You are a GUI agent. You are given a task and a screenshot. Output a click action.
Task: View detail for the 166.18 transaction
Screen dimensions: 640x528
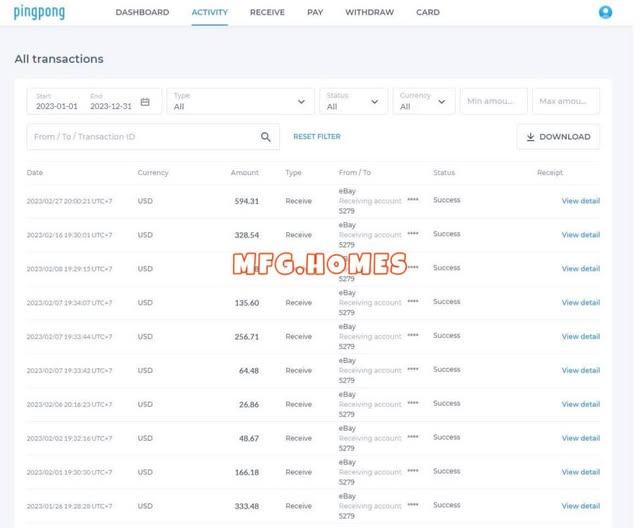[x=580, y=472]
